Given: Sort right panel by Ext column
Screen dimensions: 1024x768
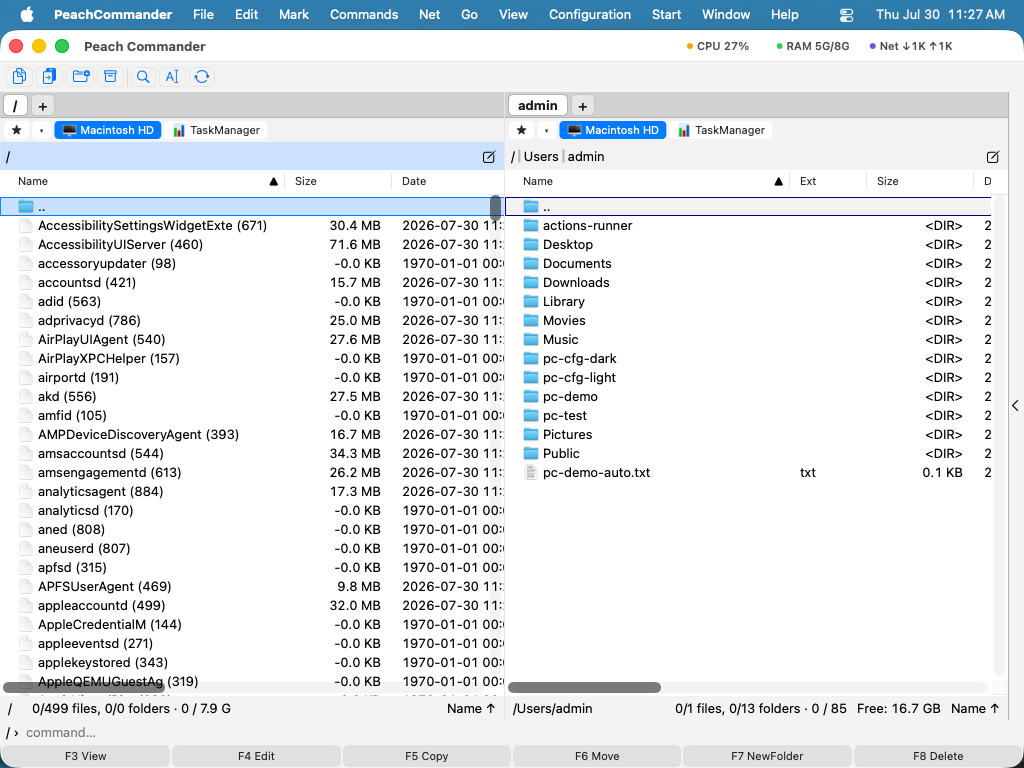Looking at the screenshot, I should tap(828, 181).
